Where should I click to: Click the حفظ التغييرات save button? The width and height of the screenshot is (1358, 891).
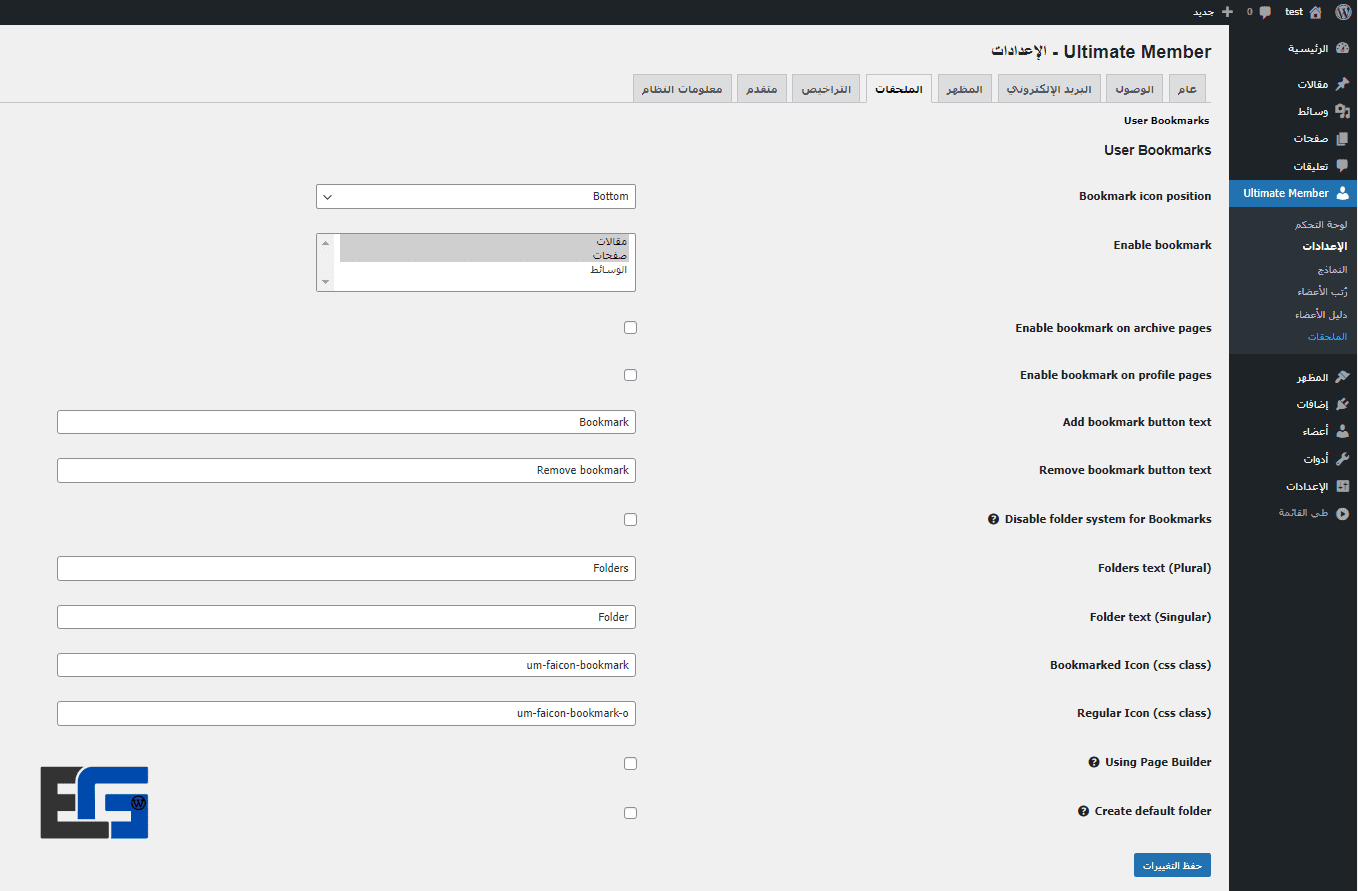pyautogui.click(x=1172, y=865)
